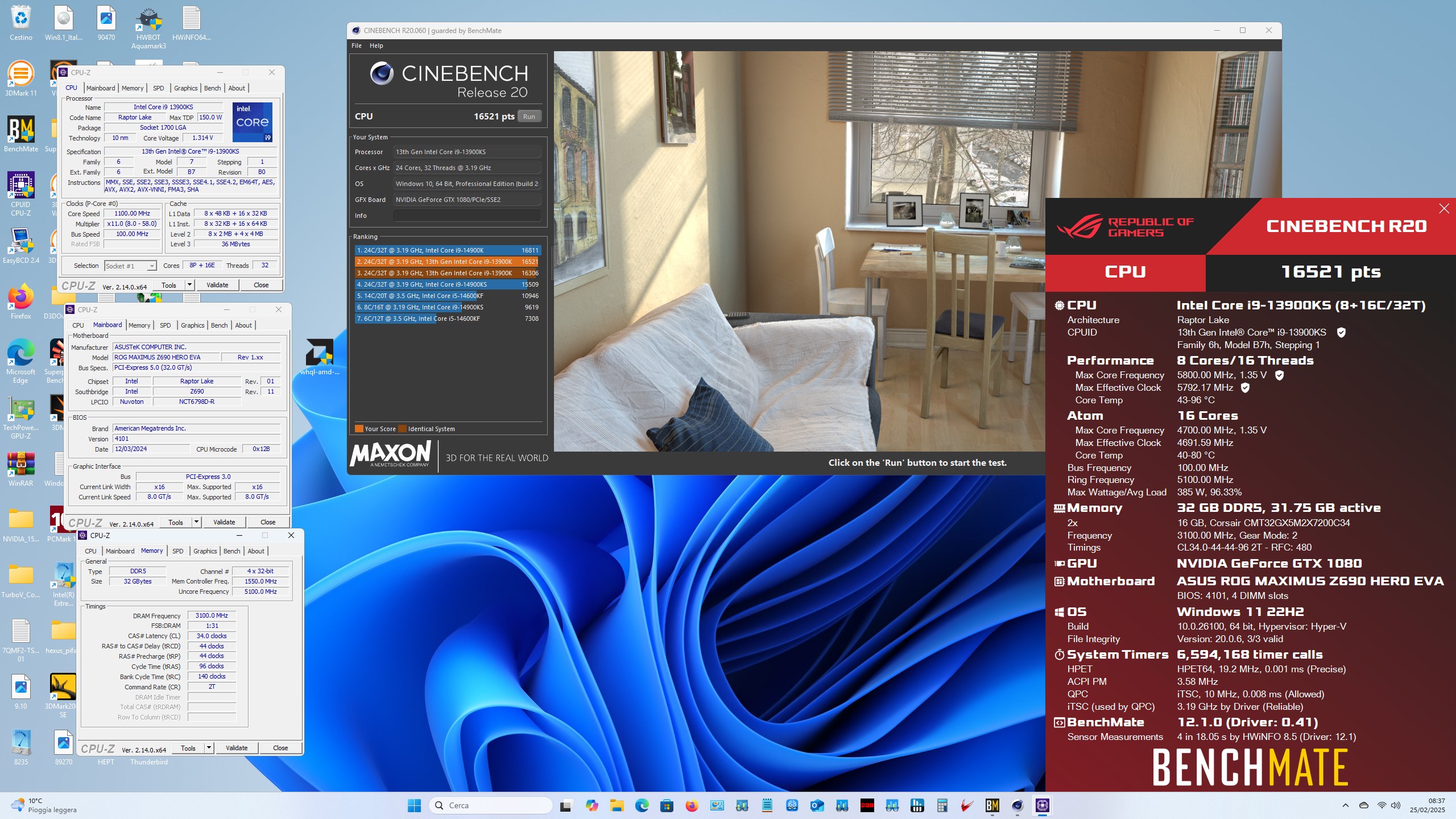Switch to CPU-Z via its taskbar icon
The height and width of the screenshot is (819, 1456).
click(x=1042, y=805)
